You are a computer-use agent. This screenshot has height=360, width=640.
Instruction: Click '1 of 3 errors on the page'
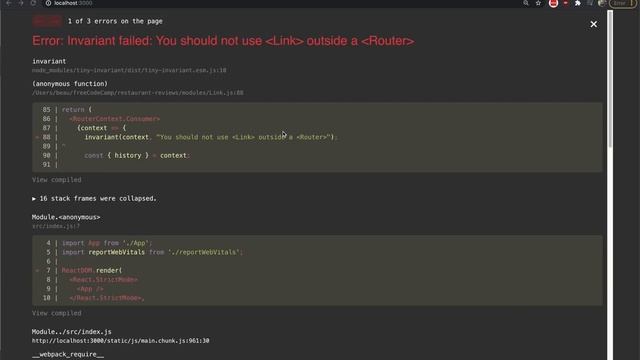coord(115,21)
